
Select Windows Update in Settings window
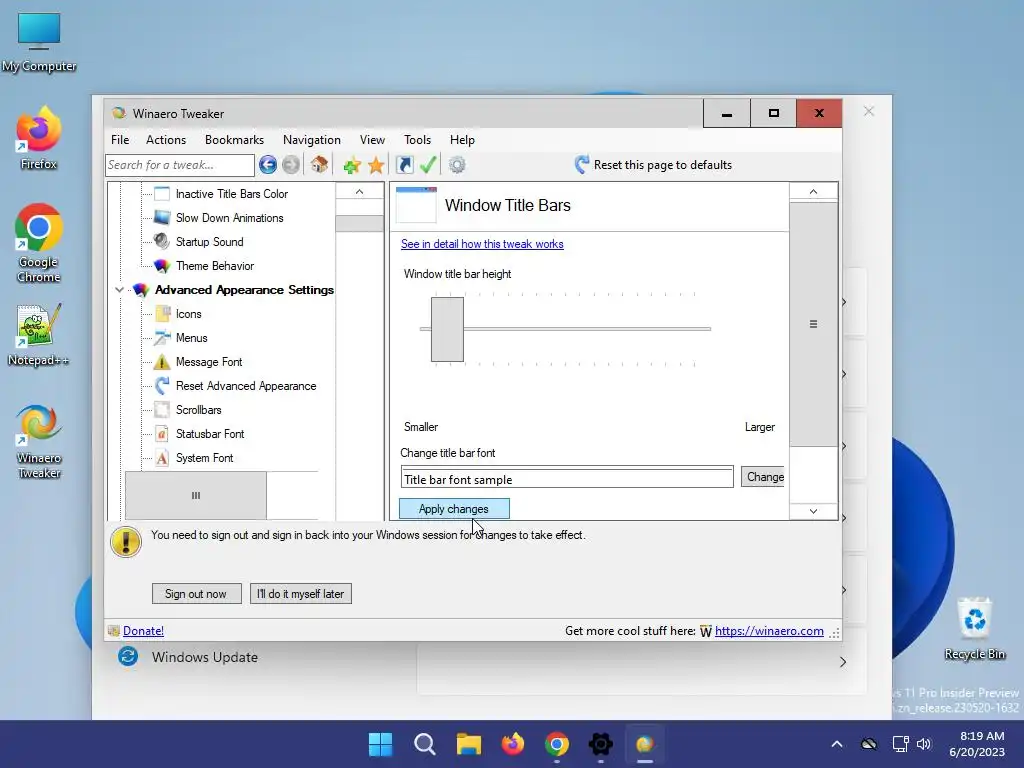tap(204, 657)
